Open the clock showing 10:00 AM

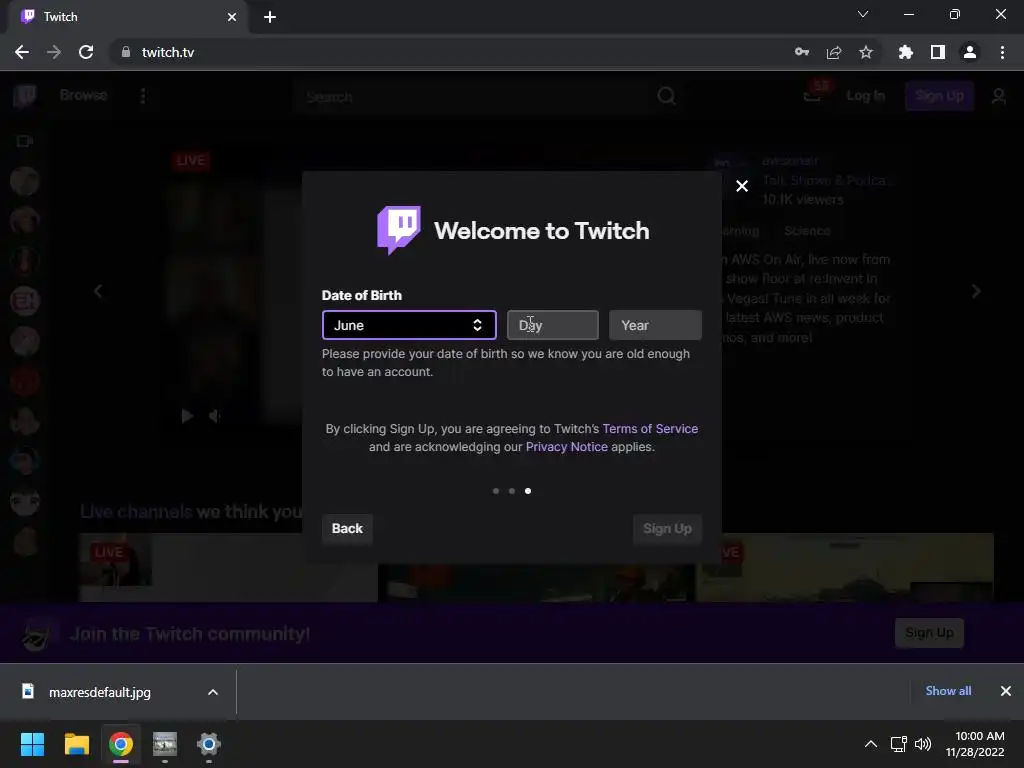pos(976,744)
